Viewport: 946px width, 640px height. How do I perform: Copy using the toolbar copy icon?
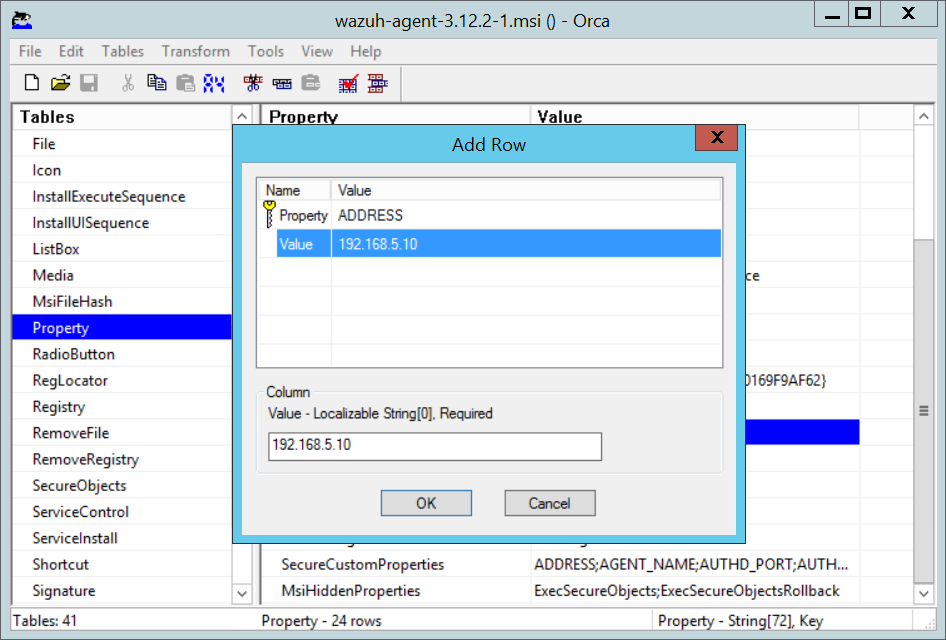(x=157, y=83)
